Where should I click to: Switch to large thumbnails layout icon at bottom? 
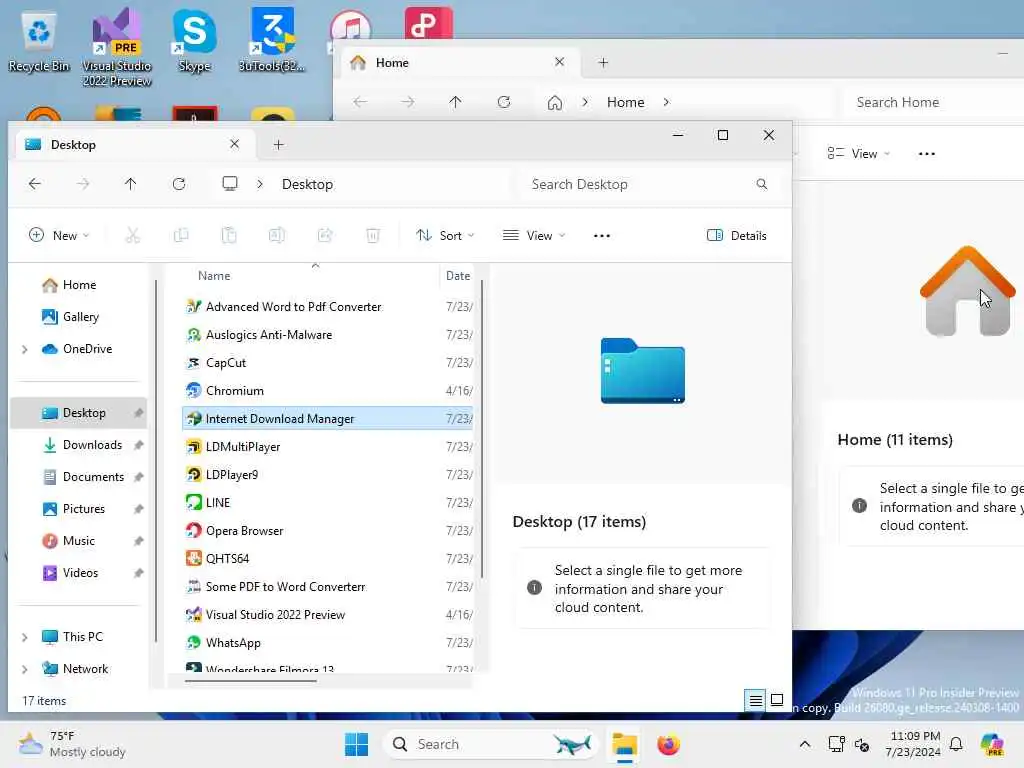[x=777, y=700]
